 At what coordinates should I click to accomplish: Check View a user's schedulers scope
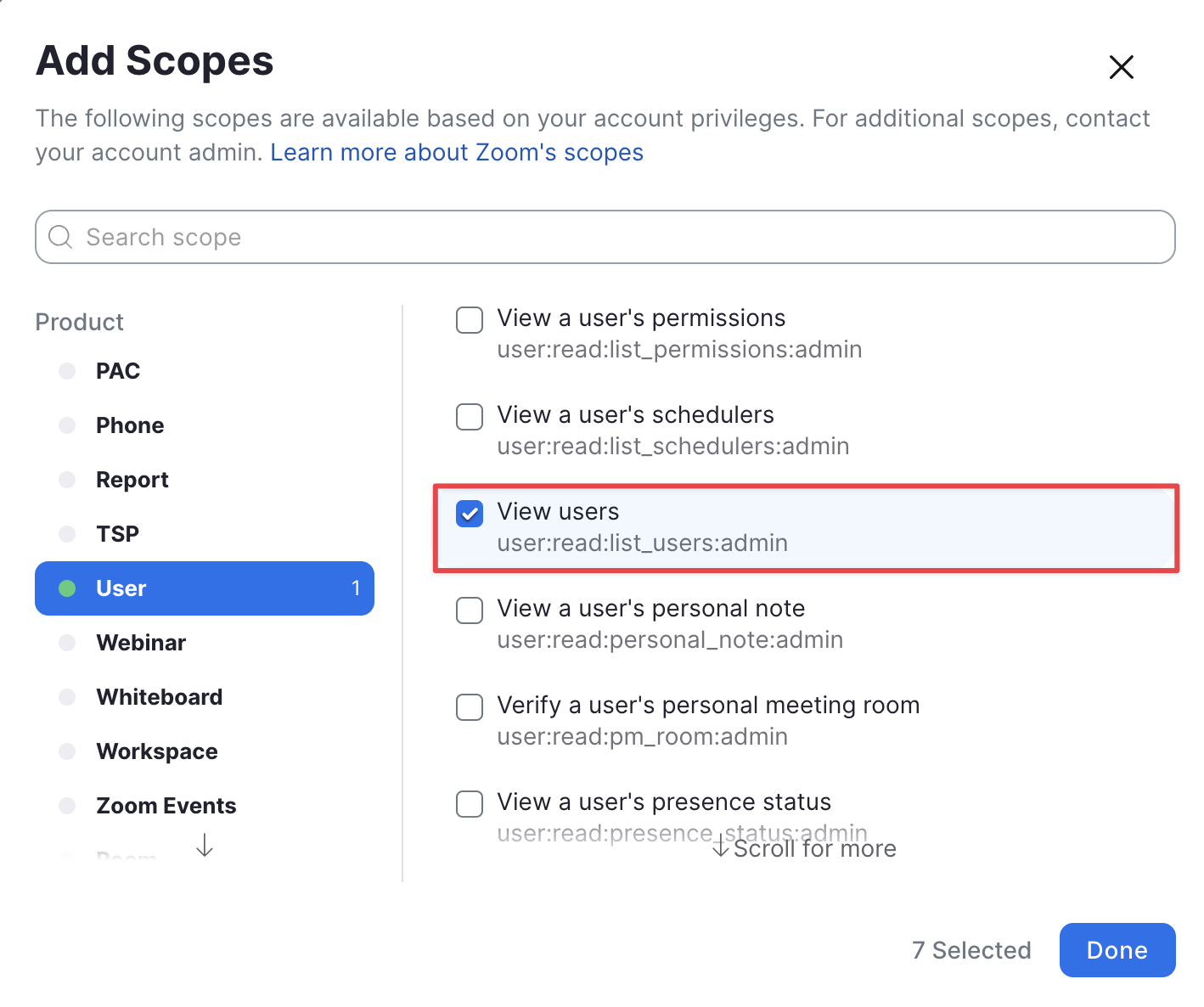coord(470,417)
